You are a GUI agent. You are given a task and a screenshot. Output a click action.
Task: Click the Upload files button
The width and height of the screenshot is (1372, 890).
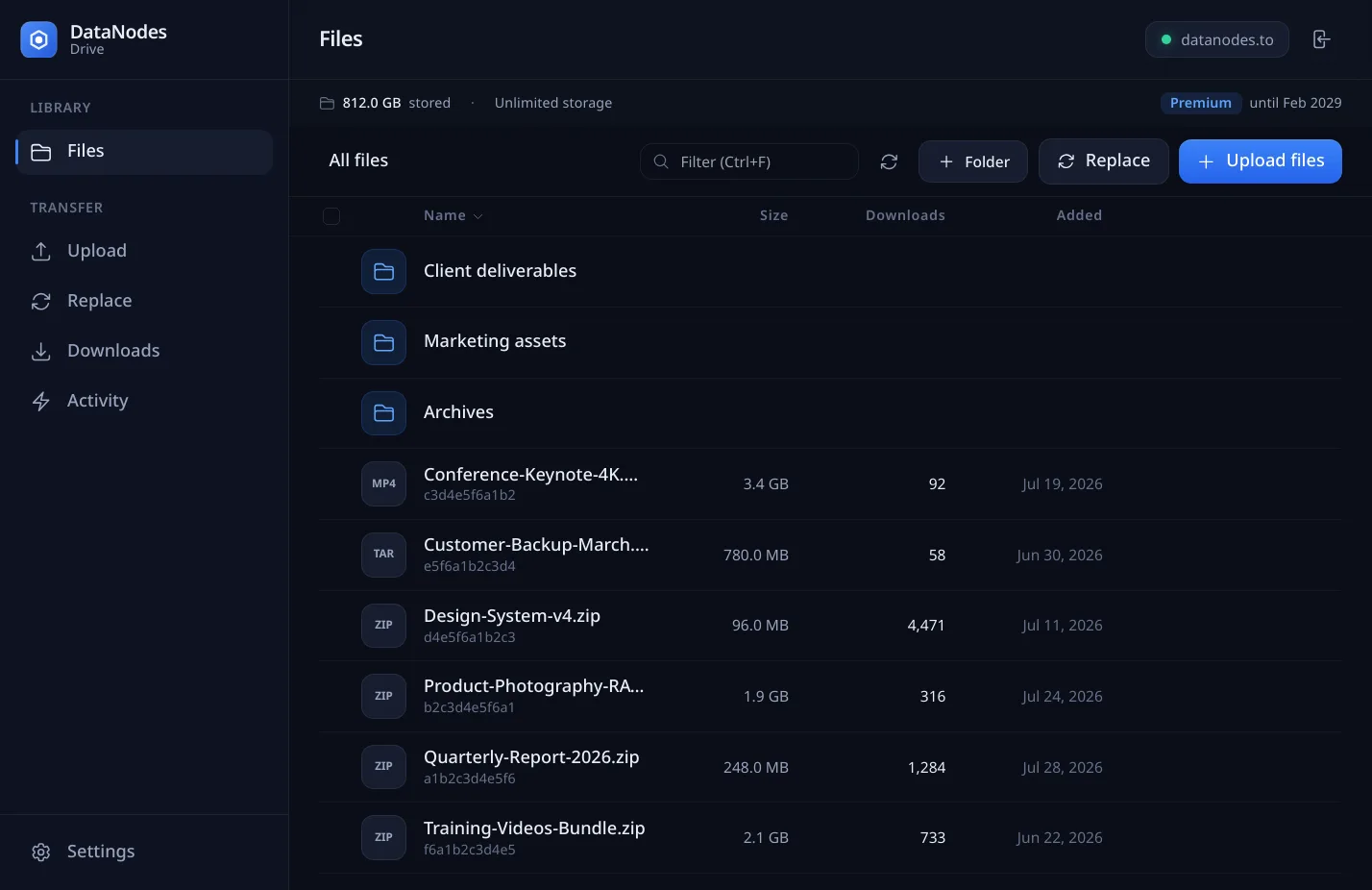pyautogui.click(x=1260, y=161)
